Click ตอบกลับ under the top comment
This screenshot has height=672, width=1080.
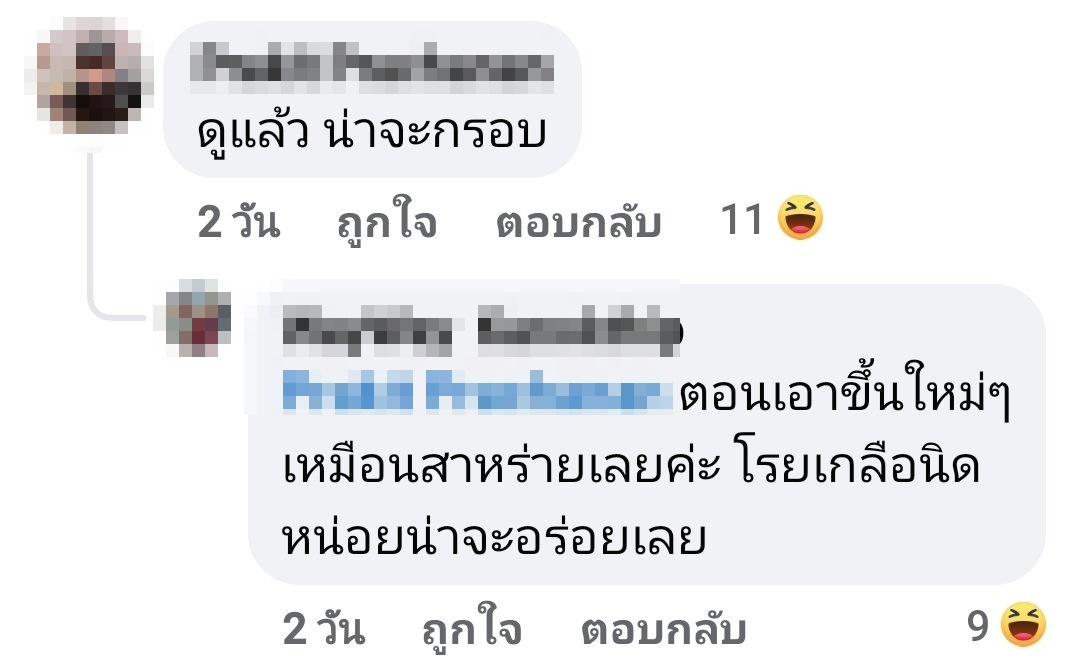579,223
